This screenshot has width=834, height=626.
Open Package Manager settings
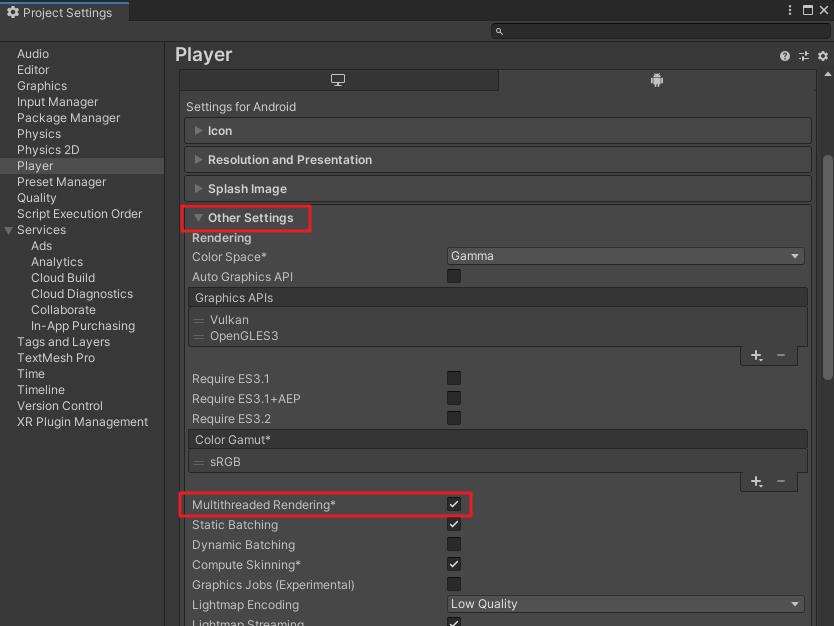pos(69,118)
